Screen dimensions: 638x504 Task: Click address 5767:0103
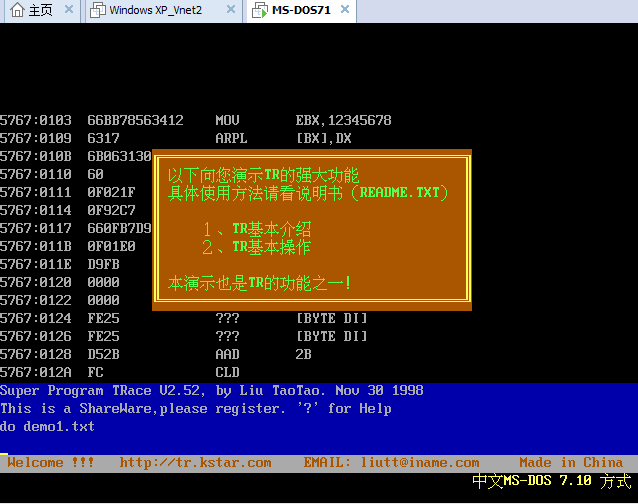tap(36, 120)
